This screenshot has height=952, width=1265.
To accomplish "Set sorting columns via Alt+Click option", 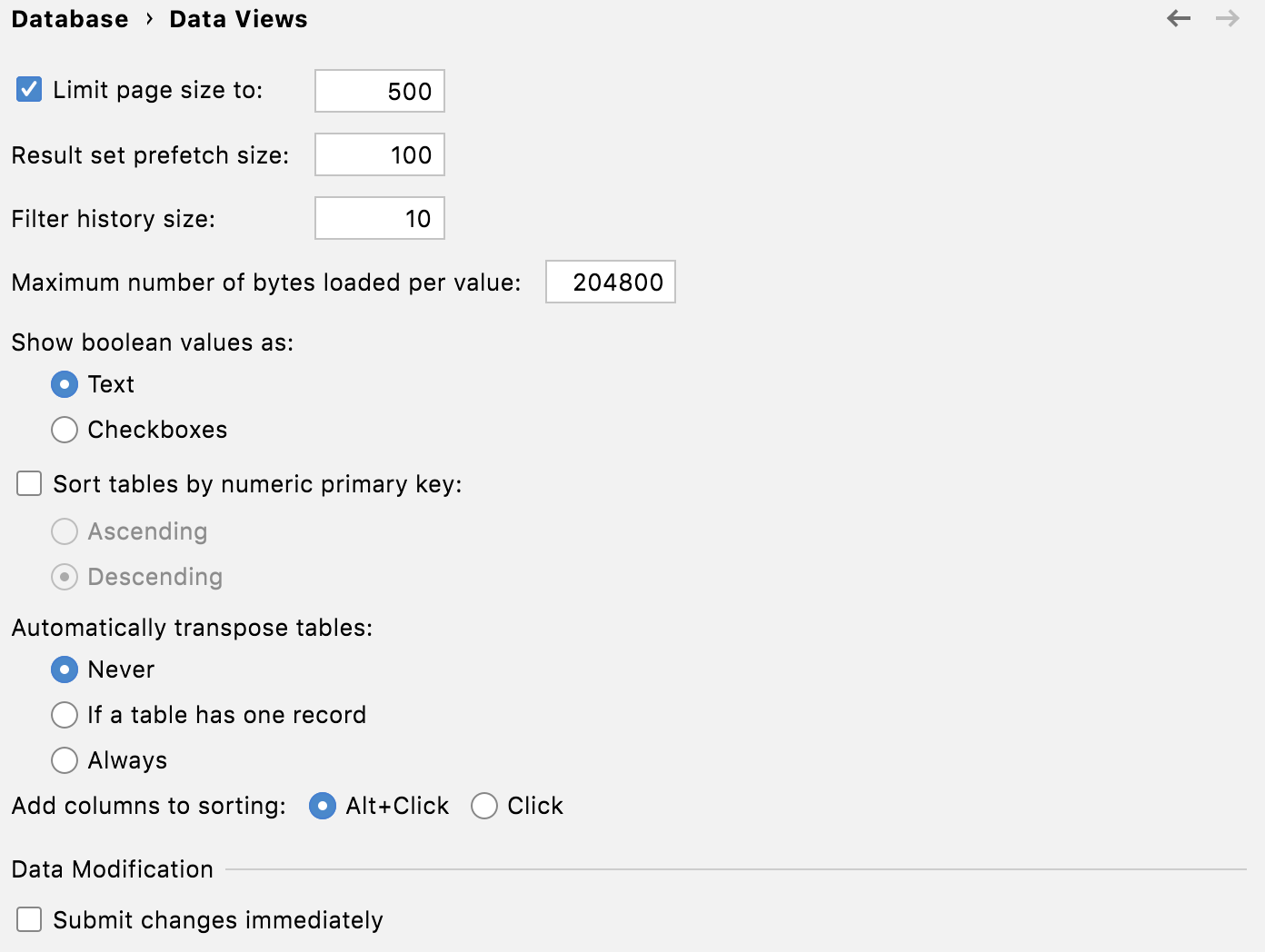I will point(322,806).
